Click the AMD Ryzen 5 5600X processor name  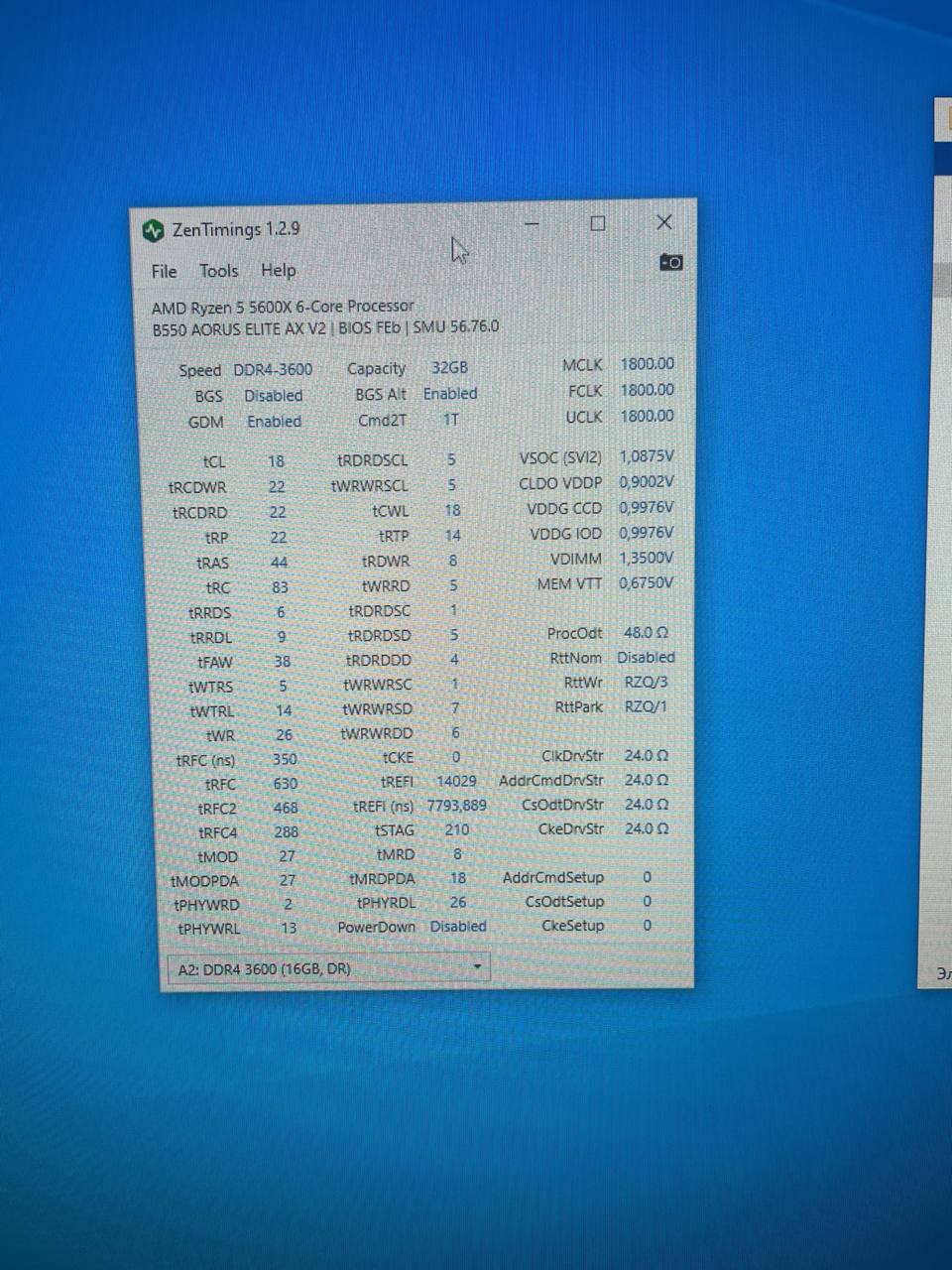click(x=283, y=307)
